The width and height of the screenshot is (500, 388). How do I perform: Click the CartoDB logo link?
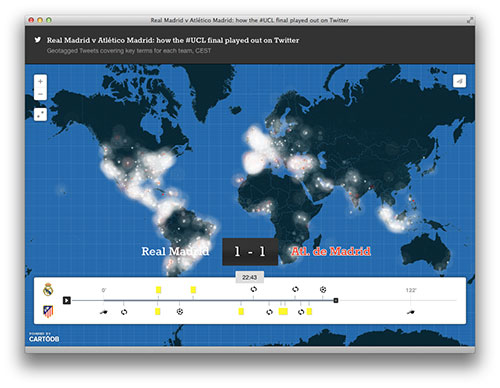(x=44, y=337)
